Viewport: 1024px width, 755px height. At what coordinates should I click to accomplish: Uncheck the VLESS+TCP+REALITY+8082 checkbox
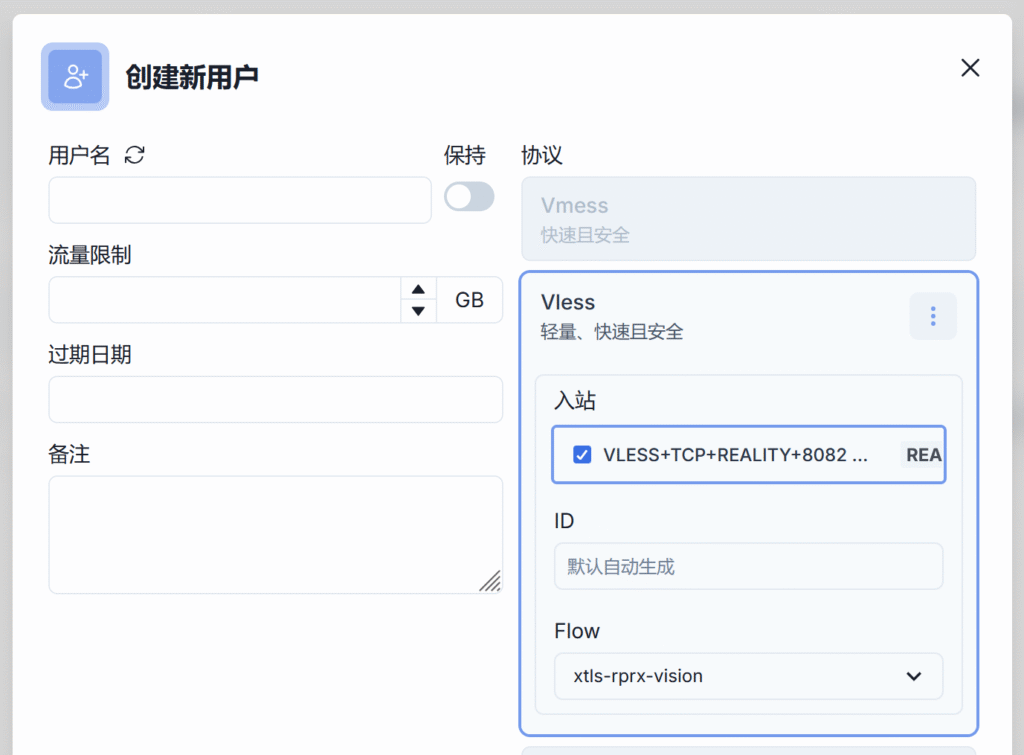coord(582,455)
